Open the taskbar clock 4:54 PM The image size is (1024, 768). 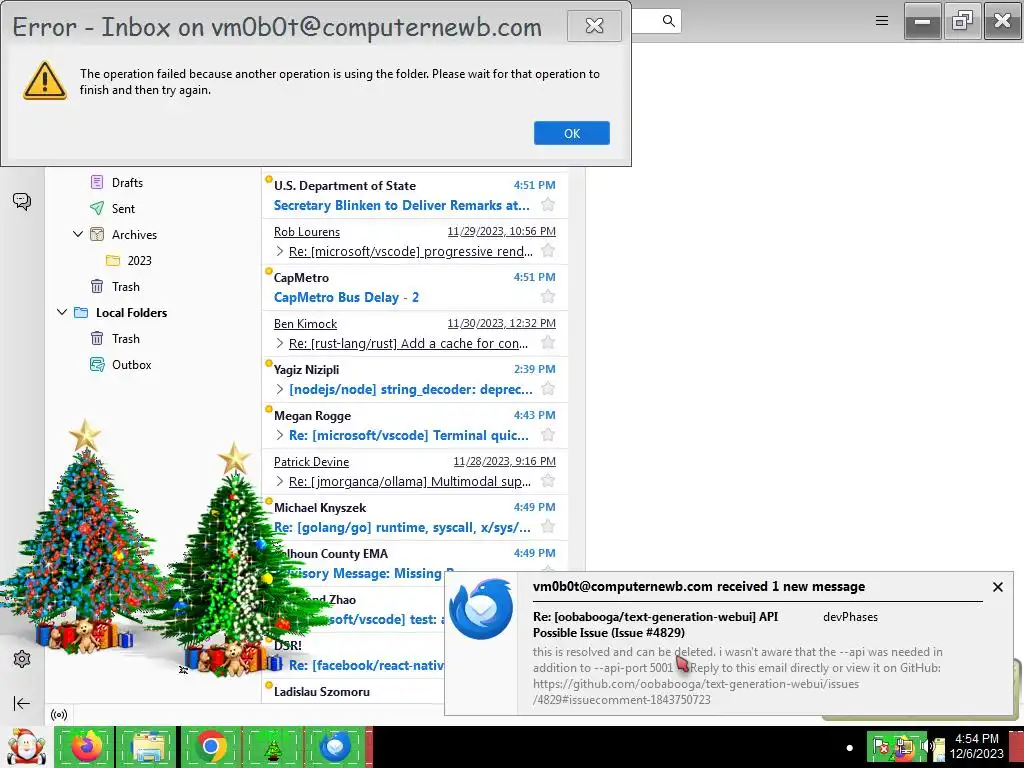click(x=976, y=746)
